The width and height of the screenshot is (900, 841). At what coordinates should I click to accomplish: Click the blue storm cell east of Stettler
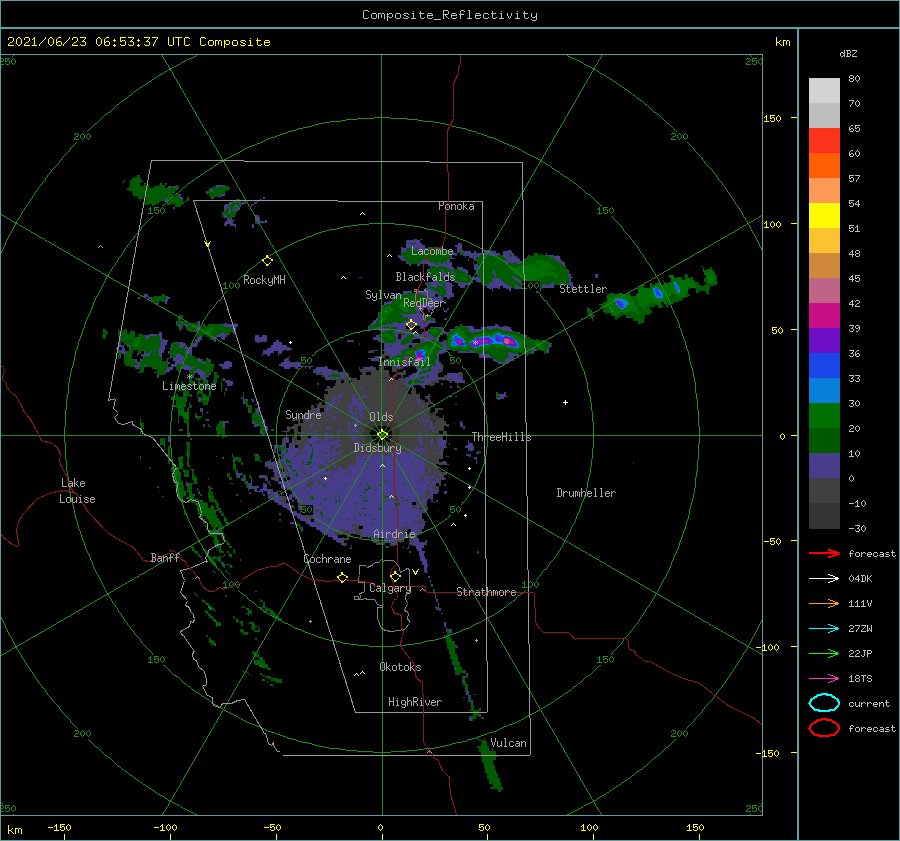coord(622,303)
